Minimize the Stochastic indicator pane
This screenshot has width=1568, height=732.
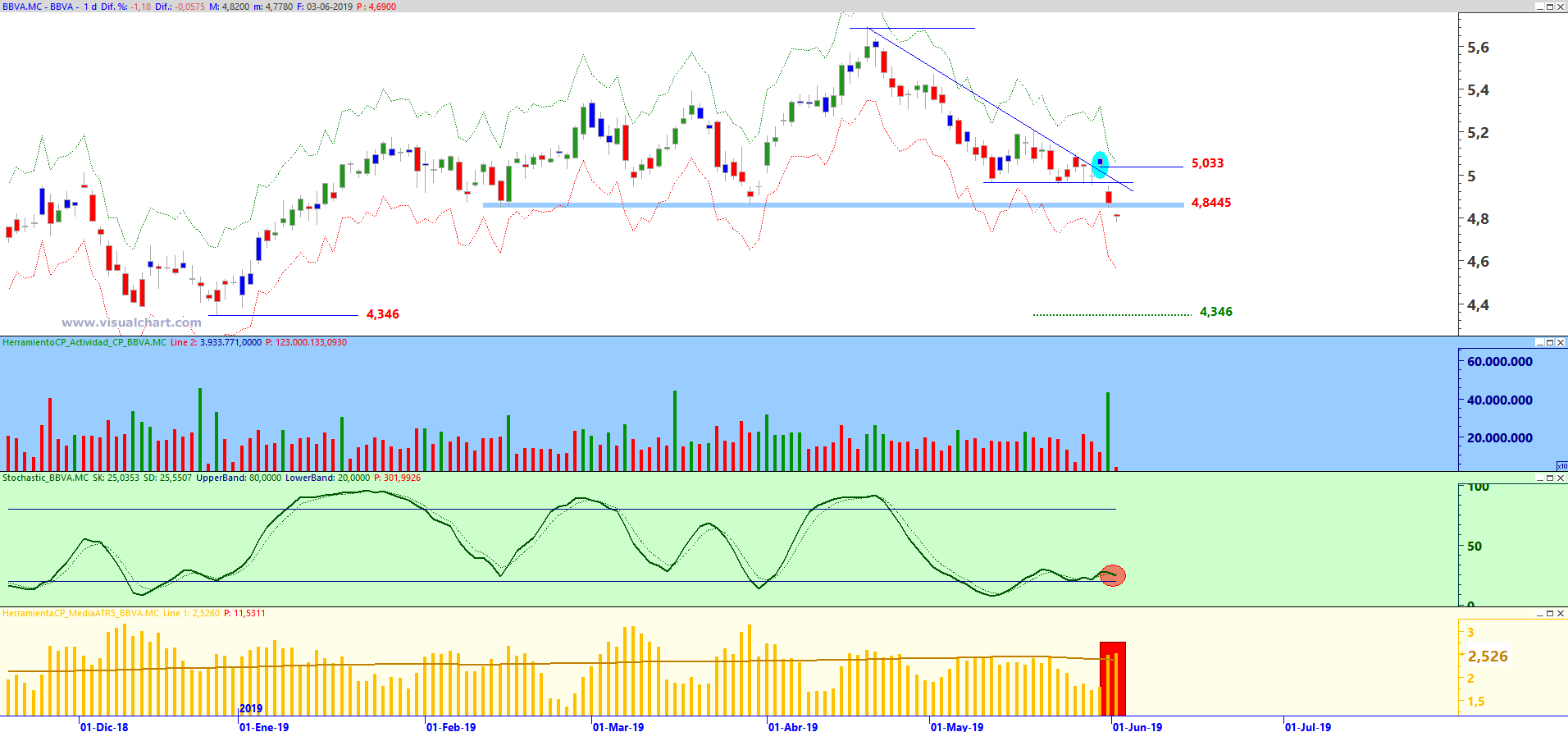(x=1539, y=478)
